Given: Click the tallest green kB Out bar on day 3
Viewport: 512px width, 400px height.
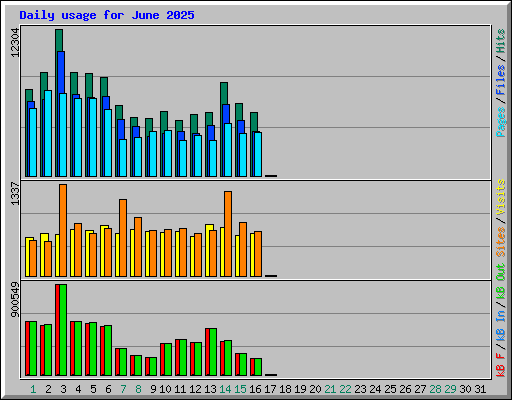Looking at the screenshot, I should point(63,330).
